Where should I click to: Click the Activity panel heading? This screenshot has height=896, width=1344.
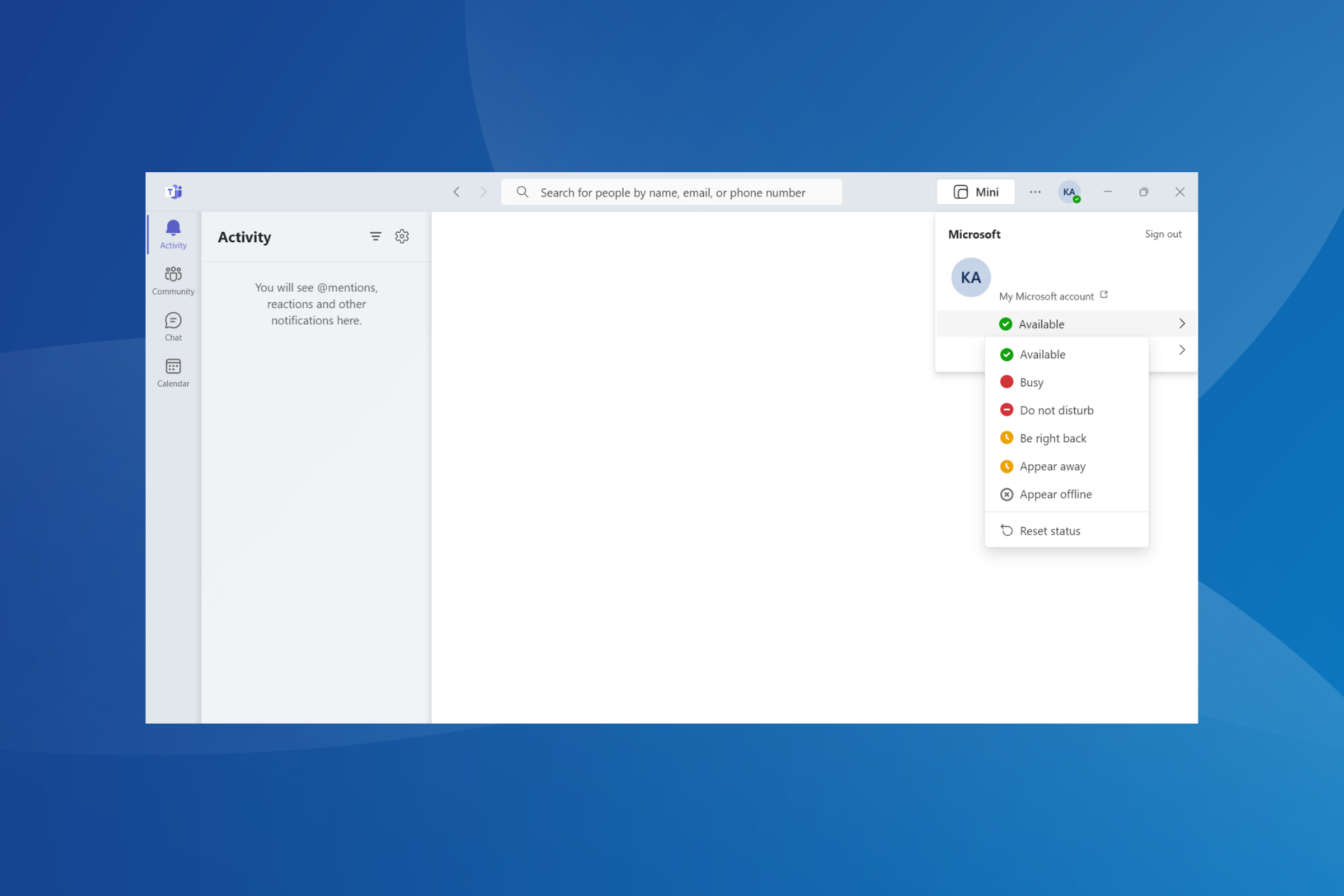click(x=244, y=237)
